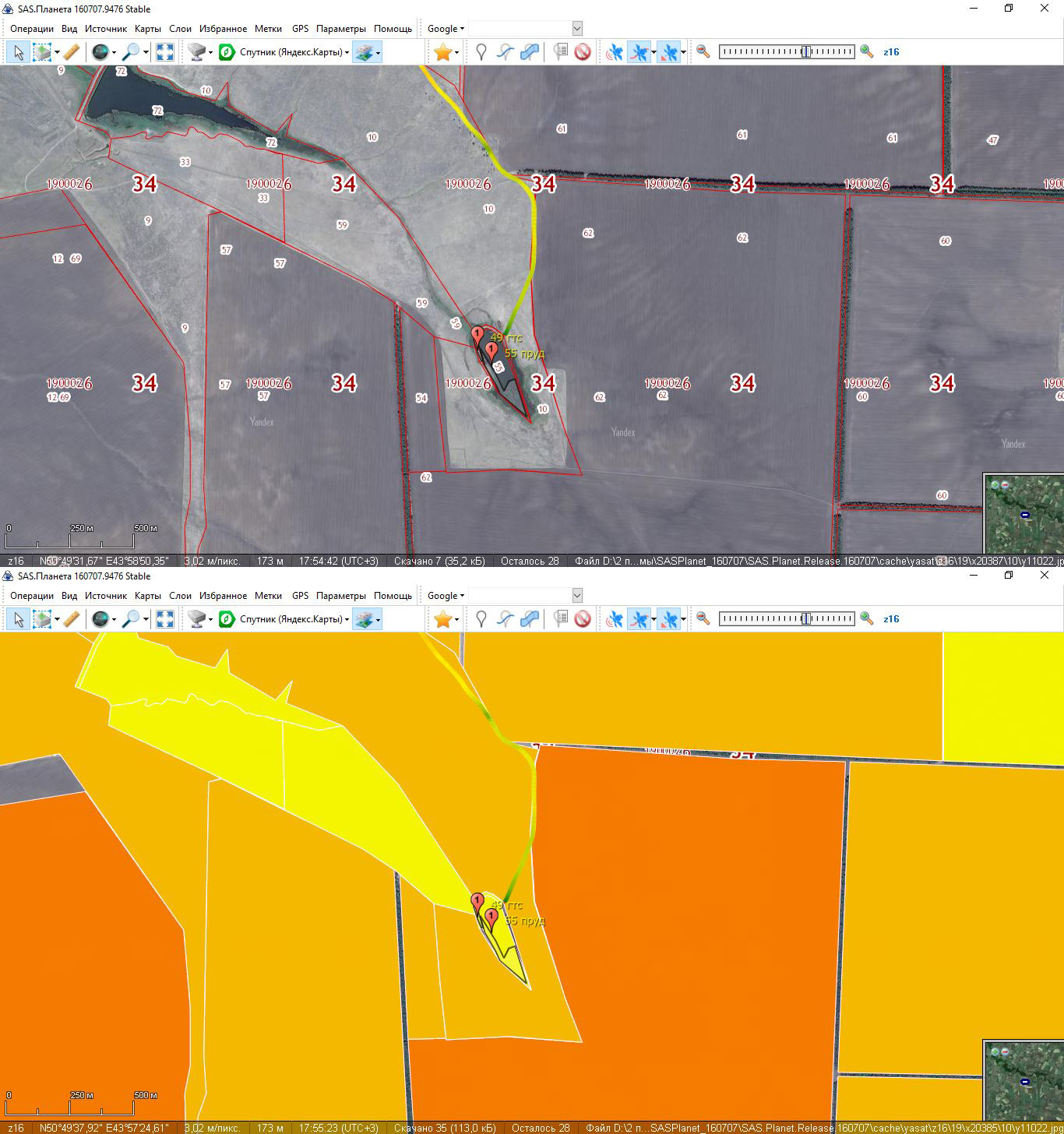Click zoom out magnifier in top window
The image size is (1064, 1134).
point(703,52)
